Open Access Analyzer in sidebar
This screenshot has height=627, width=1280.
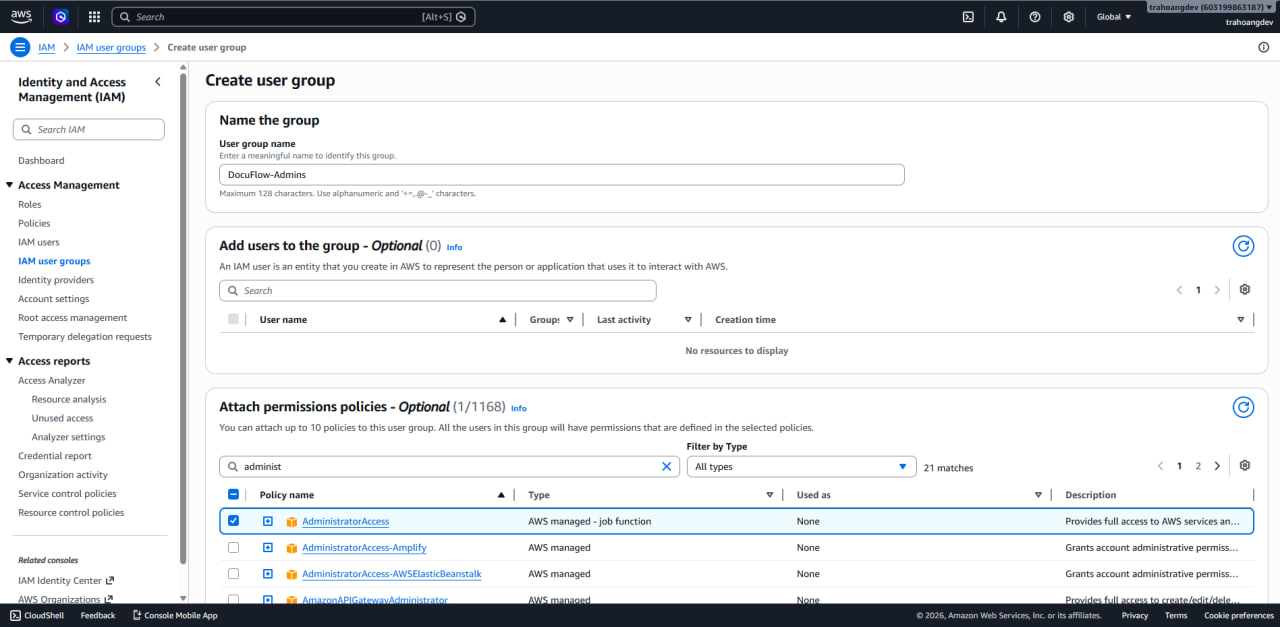pos(52,381)
